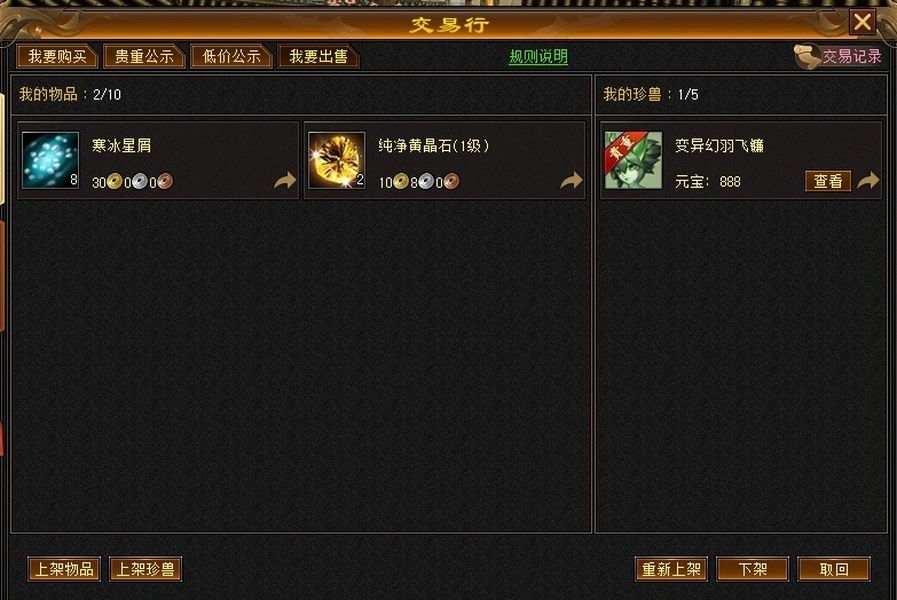This screenshot has width=897, height=600.
Task: Click the 下架 button
Action: (752, 569)
